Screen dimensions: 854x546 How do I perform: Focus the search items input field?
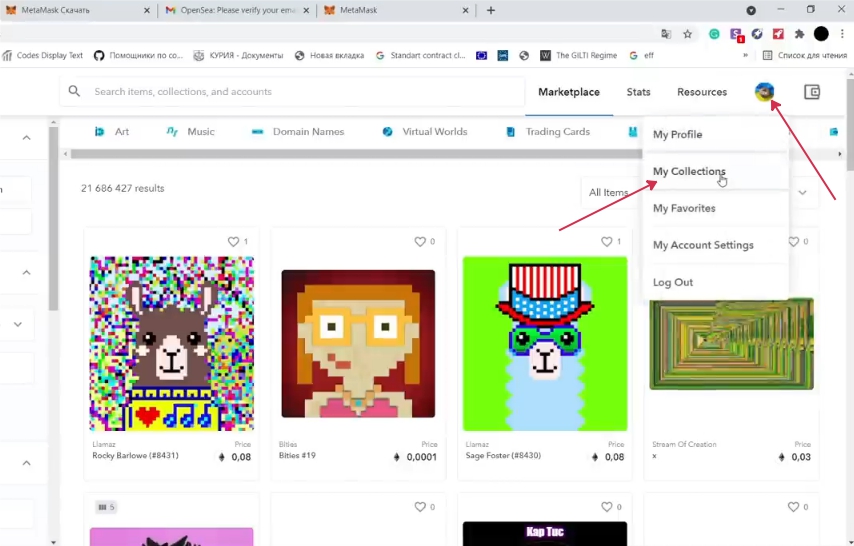[x=300, y=92]
